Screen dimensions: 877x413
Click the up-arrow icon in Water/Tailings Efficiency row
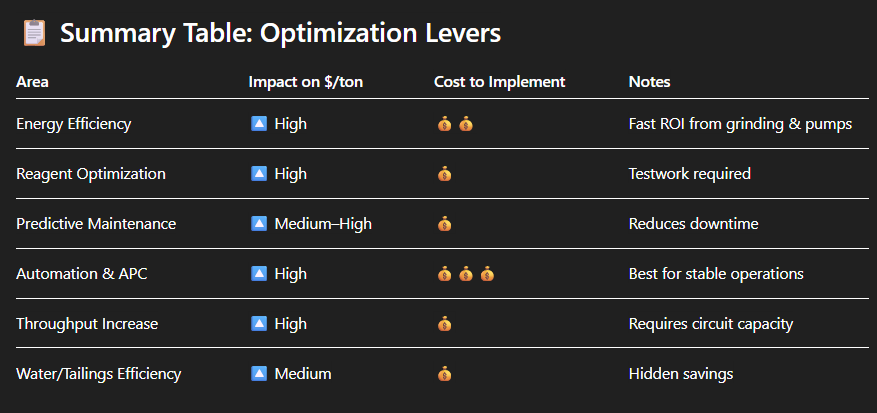(x=259, y=374)
